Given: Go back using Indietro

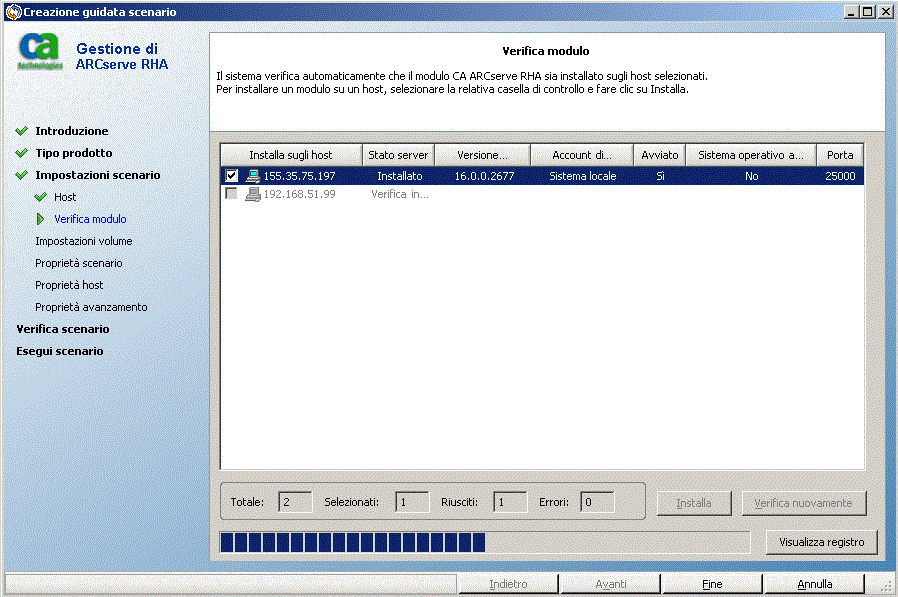Looking at the screenshot, I should click(x=508, y=583).
